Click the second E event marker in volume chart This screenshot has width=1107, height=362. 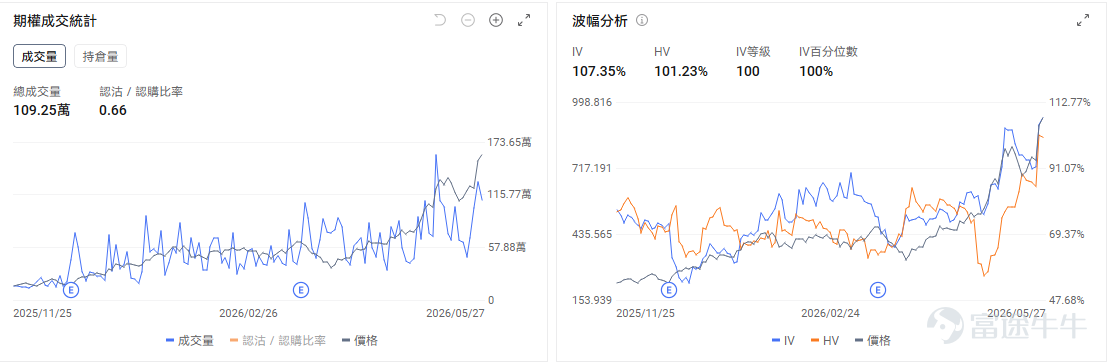[x=301, y=289]
